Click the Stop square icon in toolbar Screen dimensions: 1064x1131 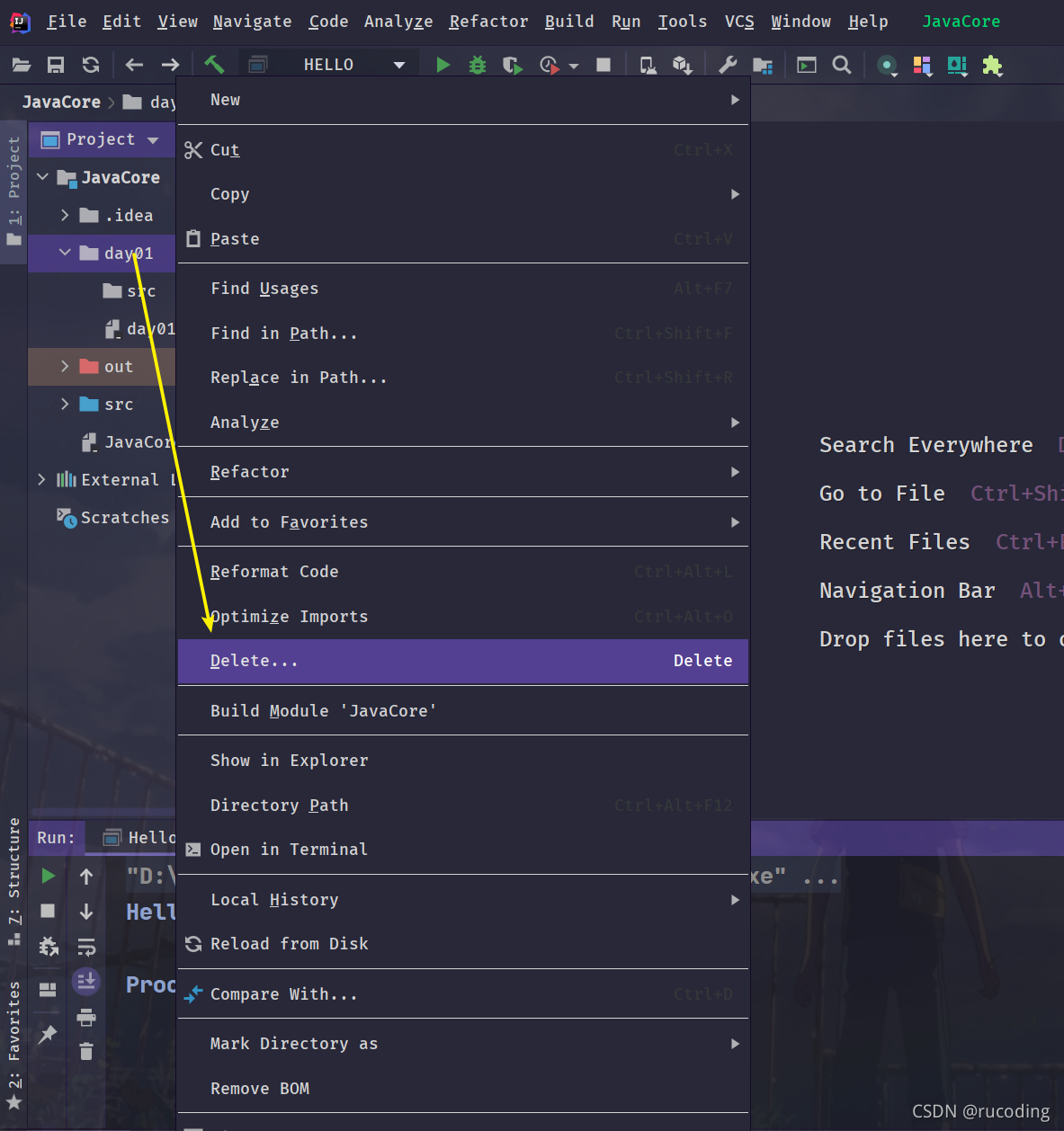click(604, 65)
